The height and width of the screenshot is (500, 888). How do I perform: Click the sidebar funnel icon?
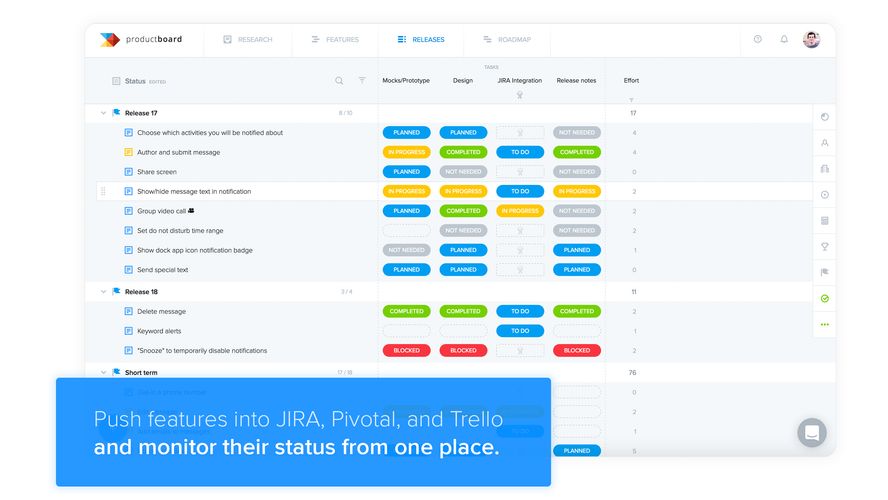825,247
